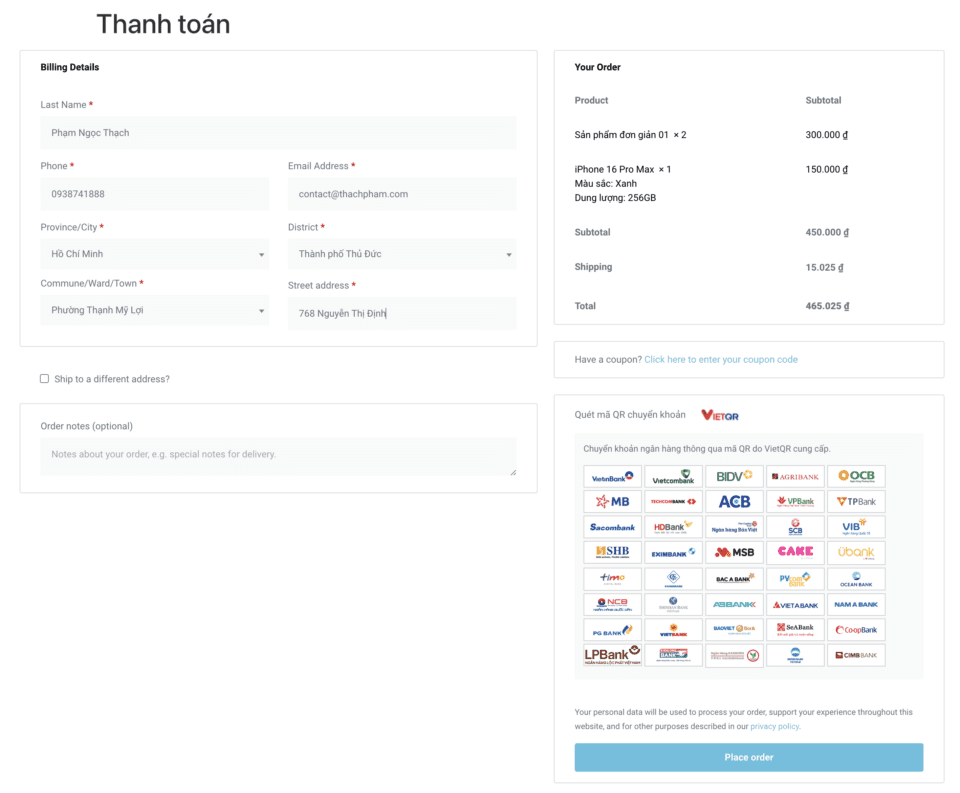Click the CAKE bank logo

pyautogui.click(x=795, y=553)
